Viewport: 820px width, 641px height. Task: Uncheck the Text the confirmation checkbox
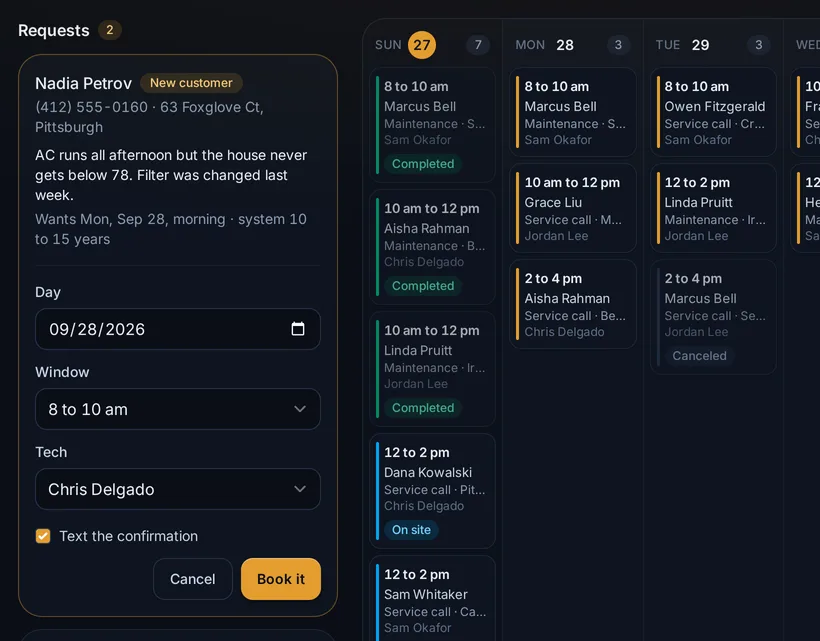coord(43,536)
